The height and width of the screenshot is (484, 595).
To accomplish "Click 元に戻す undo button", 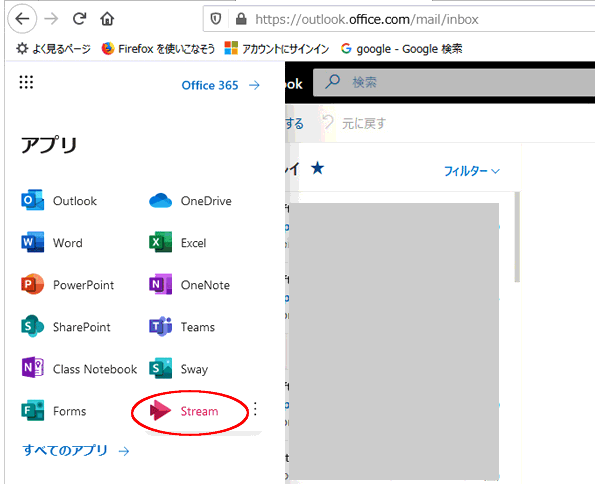I will pos(354,123).
